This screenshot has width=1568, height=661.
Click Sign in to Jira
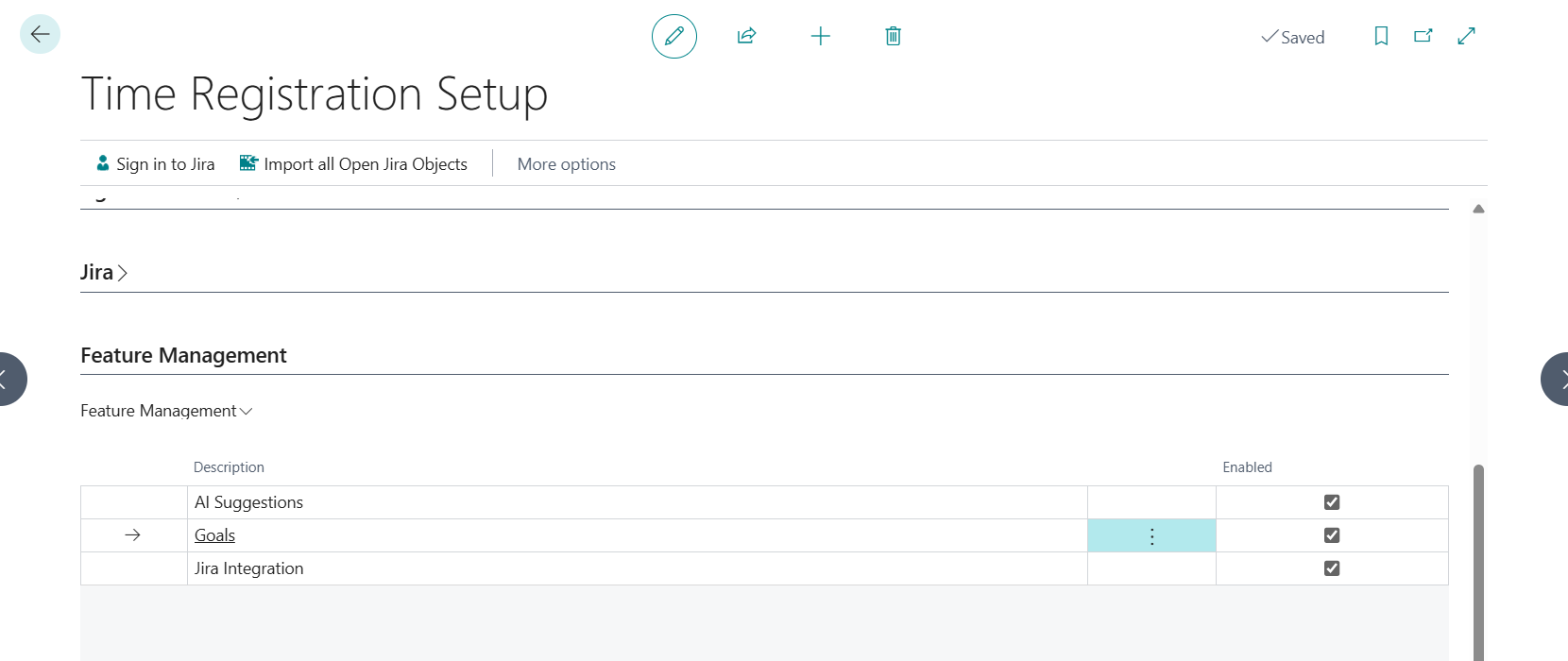156,164
